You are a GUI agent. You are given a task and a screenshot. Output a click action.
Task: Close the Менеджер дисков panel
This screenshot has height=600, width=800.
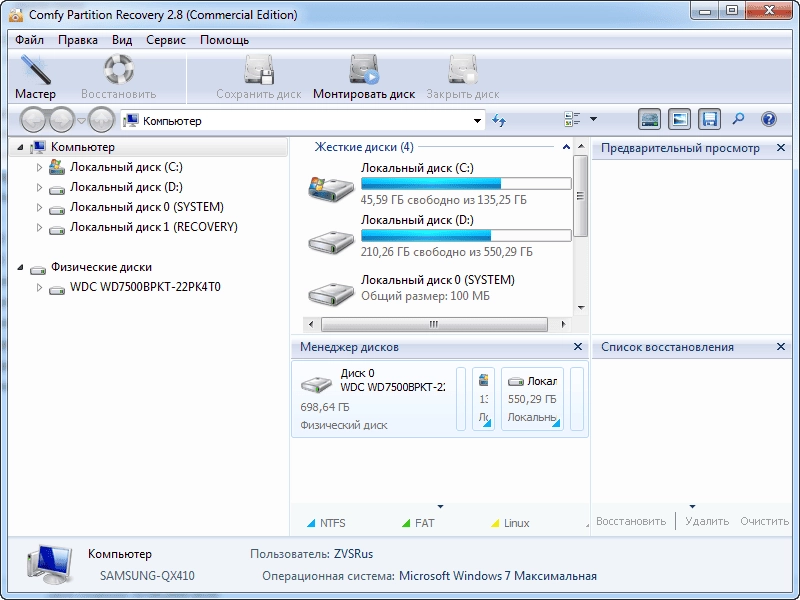coord(578,347)
